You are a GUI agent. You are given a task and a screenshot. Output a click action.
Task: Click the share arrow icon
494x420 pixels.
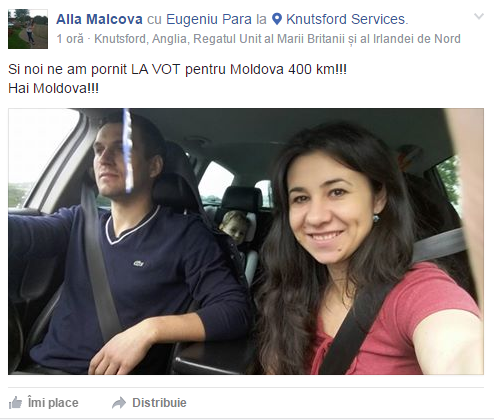pyautogui.click(x=119, y=403)
